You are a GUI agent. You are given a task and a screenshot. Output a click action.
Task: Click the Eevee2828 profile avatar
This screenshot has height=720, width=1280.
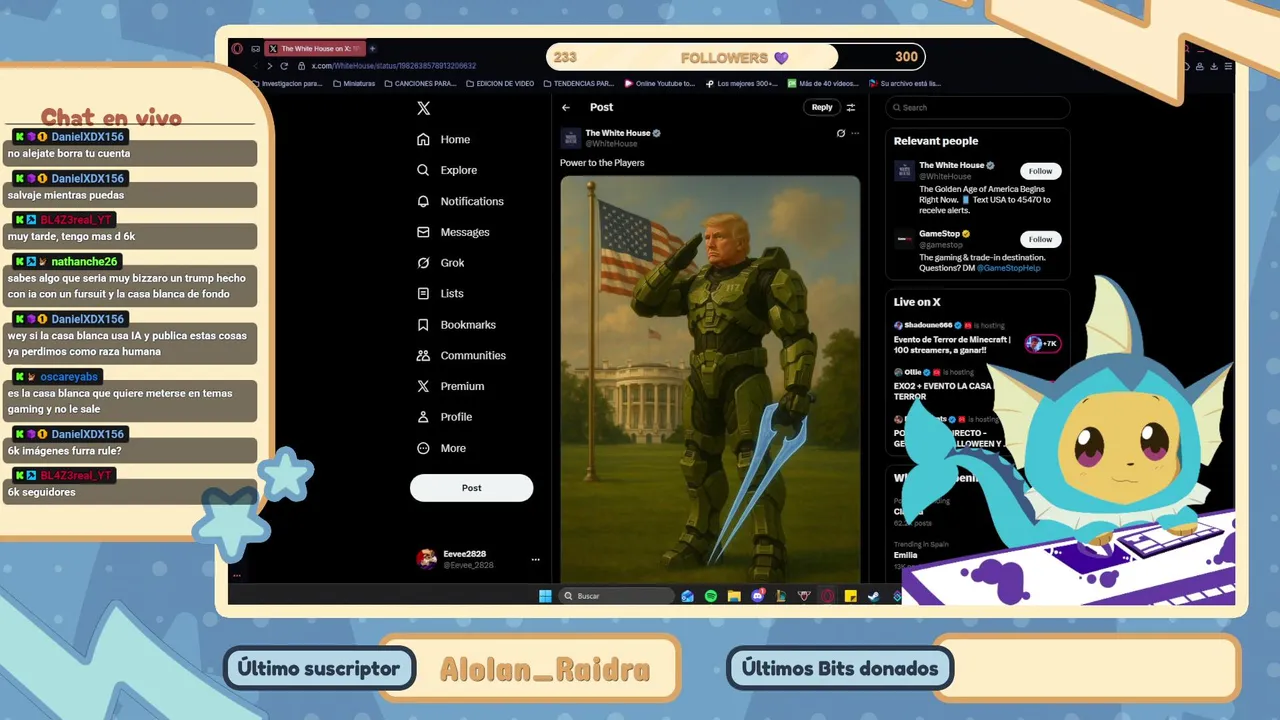click(427, 559)
